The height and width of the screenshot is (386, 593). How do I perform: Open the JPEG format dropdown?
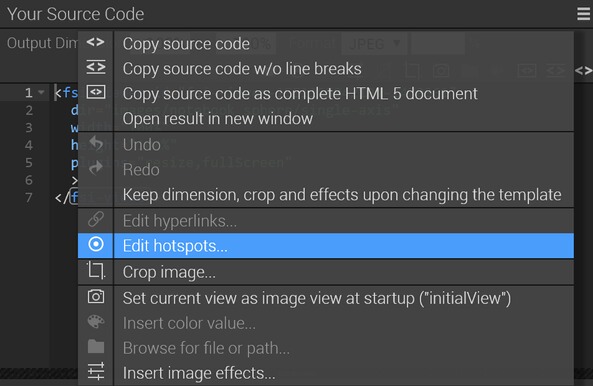(374, 44)
